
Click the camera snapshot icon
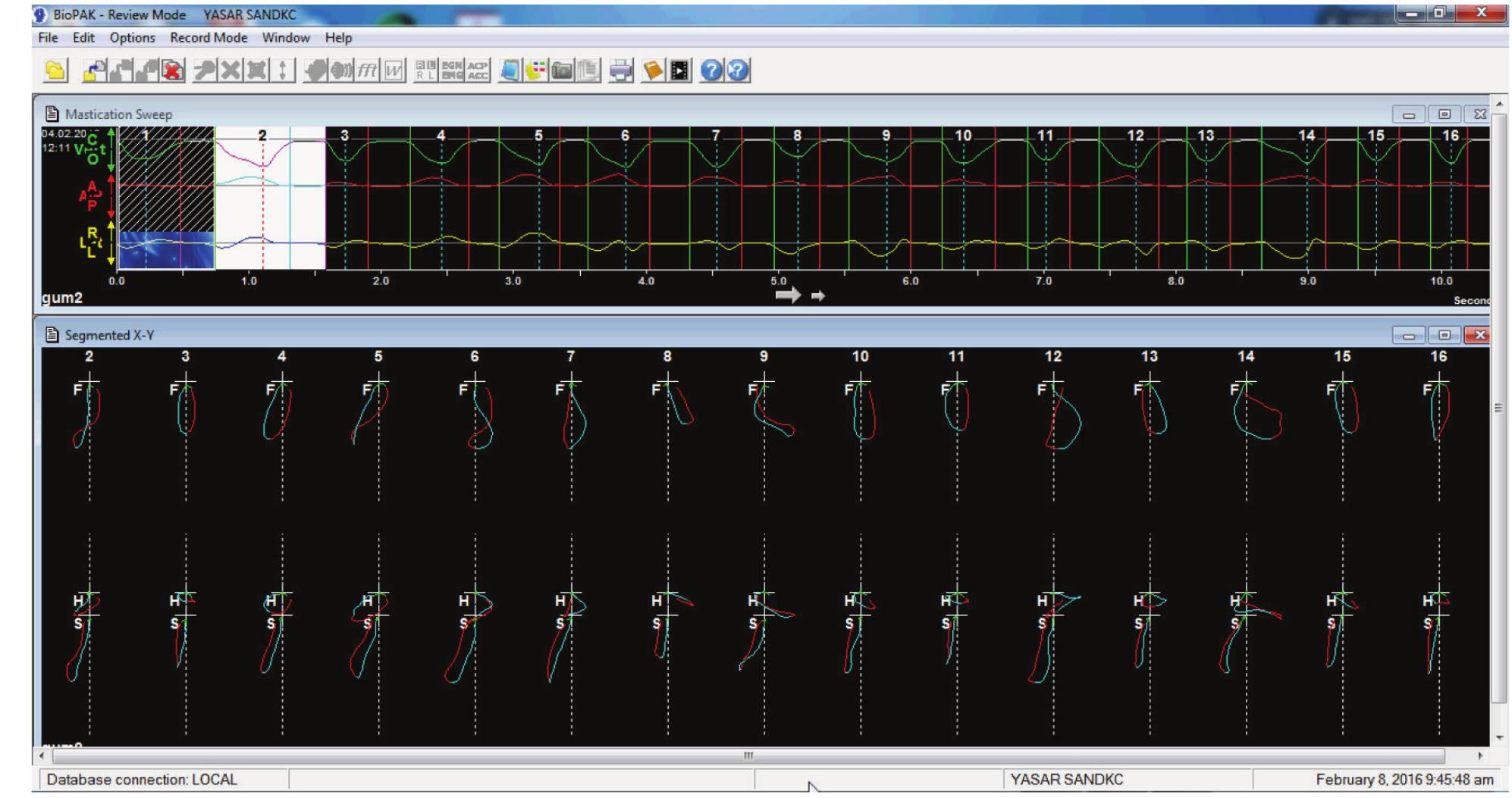pyautogui.click(x=562, y=70)
